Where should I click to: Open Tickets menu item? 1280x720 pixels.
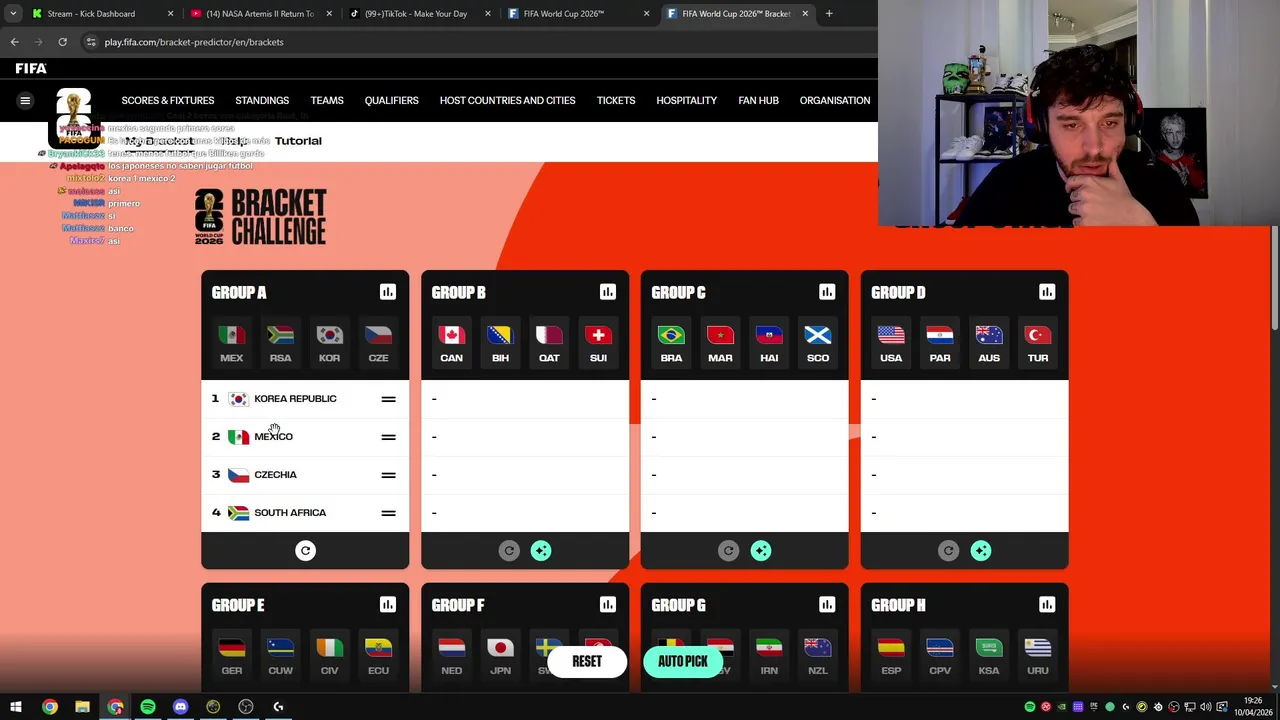coord(616,100)
